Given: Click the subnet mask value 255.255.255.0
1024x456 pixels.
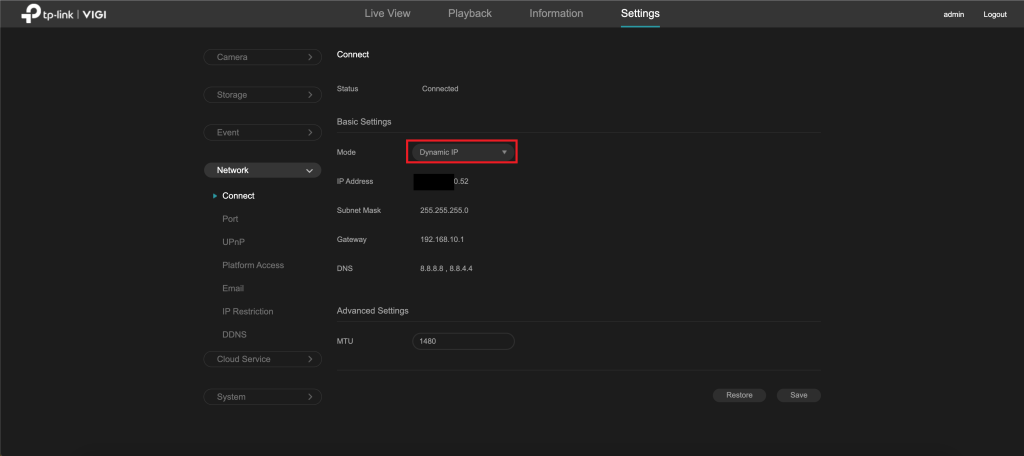Looking at the screenshot, I should click(x=445, y=210).
